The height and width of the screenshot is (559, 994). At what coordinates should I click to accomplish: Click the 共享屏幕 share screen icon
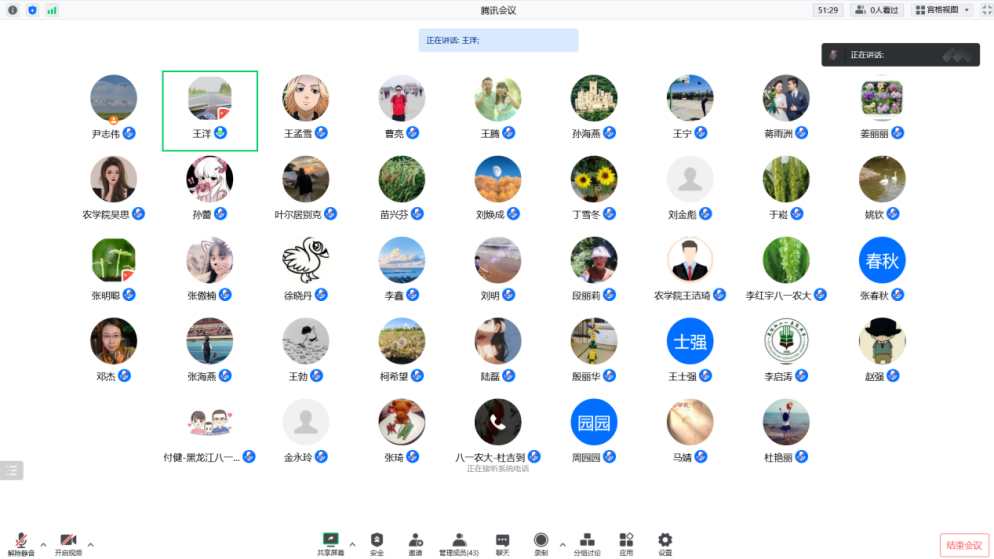tap(330, 541)
